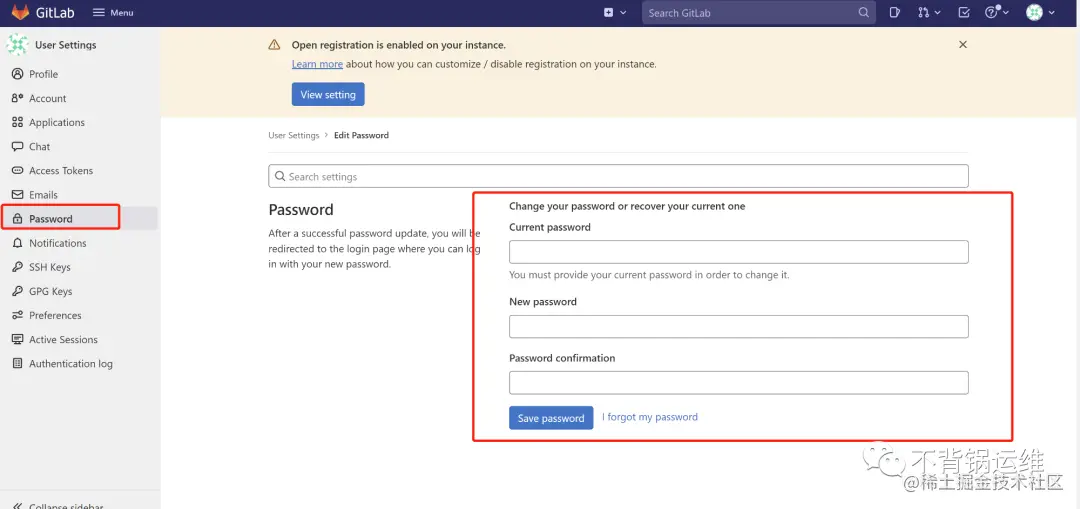This screenshot has width=1080, height=509.
Task: Open the issues icon in top bar
Action: (894, 12)
